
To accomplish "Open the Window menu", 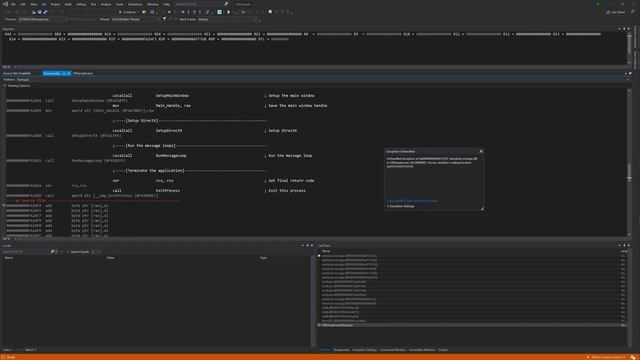I will 153,4.
